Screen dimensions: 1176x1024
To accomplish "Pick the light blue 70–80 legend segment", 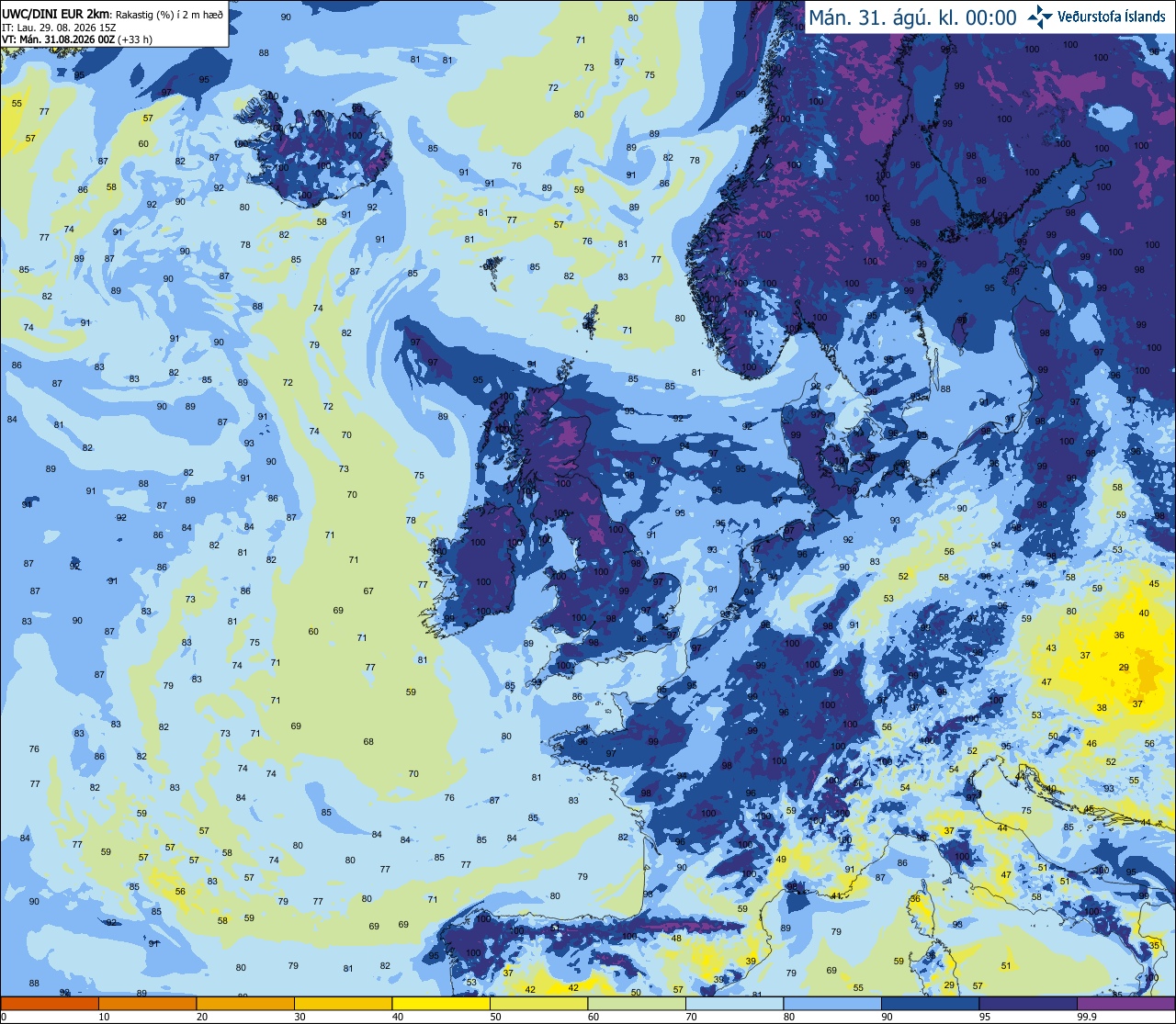I will point(734,1003).
